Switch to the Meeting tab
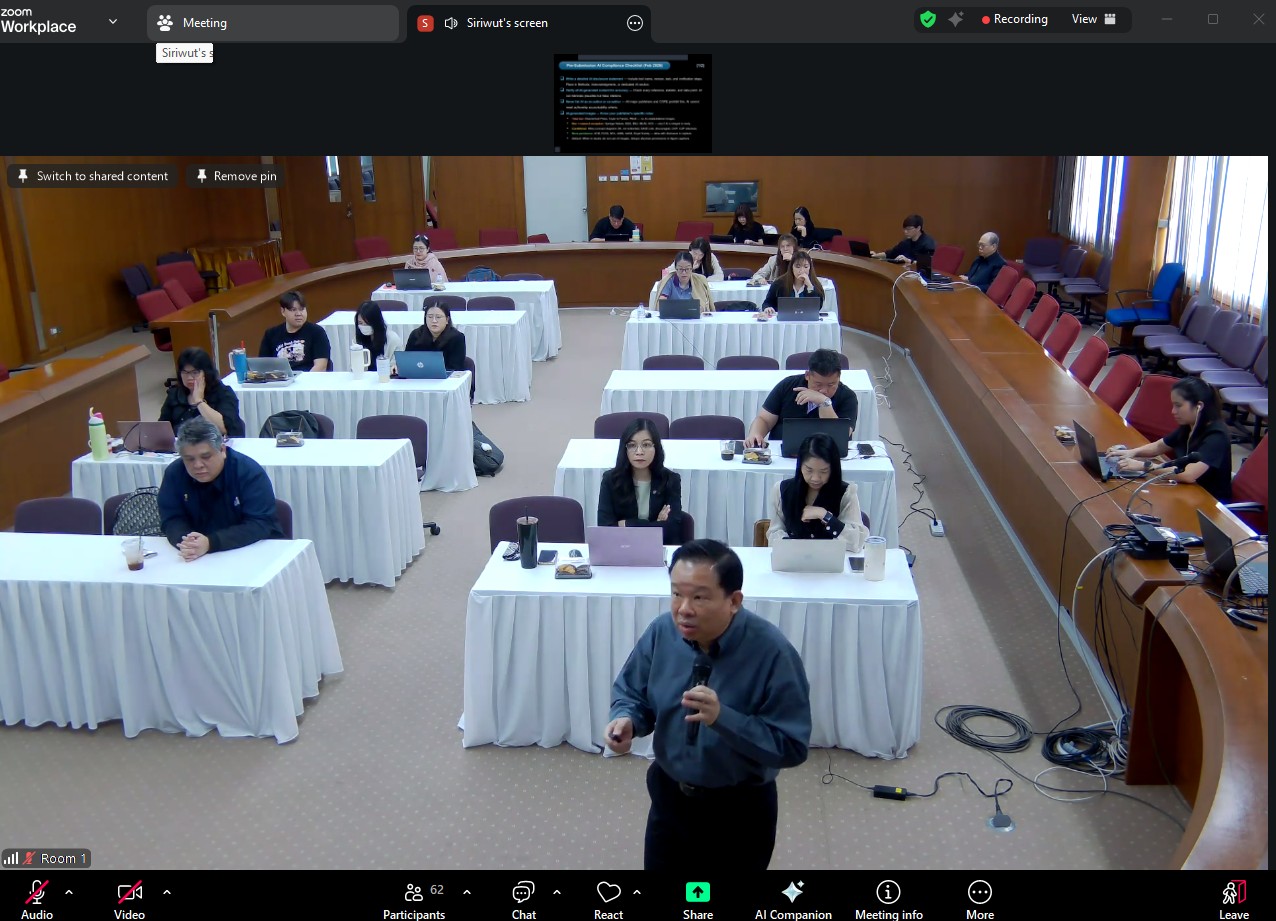Image resolution: width=1276 pixels, height=921 pixels. coord(272,23)
